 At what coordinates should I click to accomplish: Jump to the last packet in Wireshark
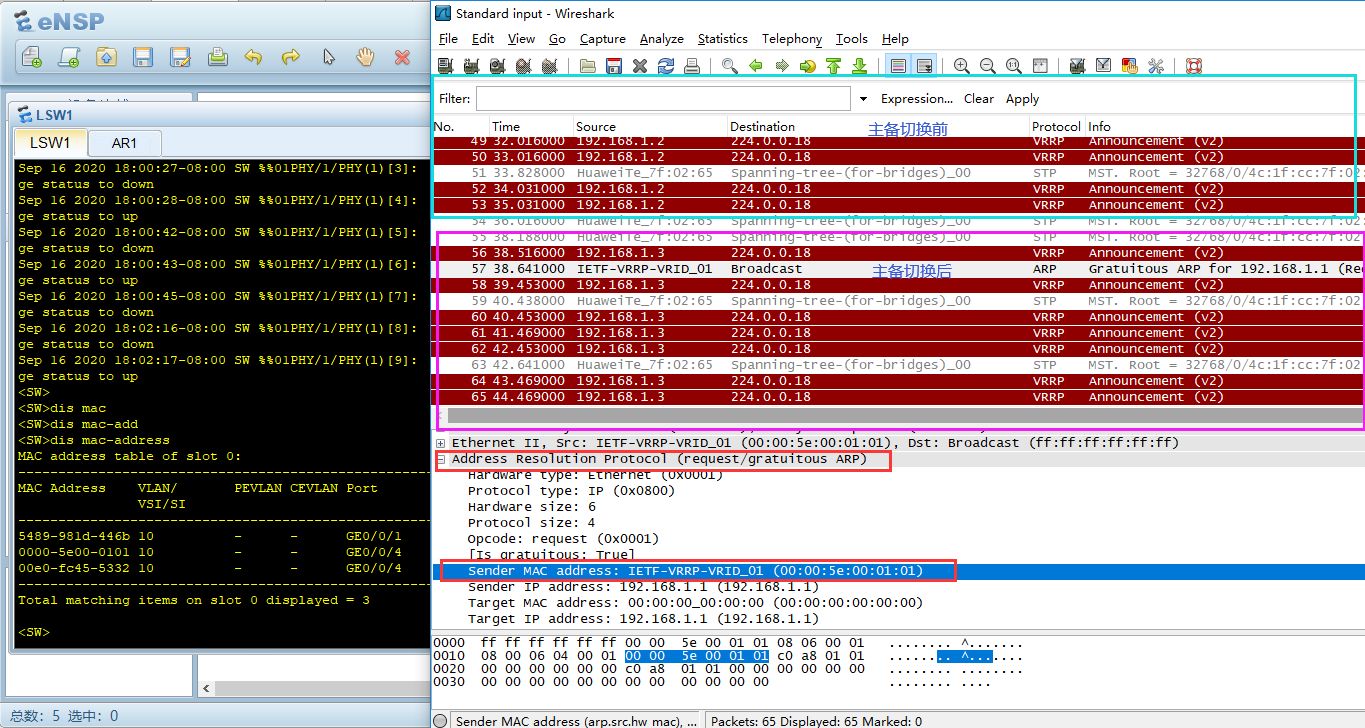tap(860, 66)
